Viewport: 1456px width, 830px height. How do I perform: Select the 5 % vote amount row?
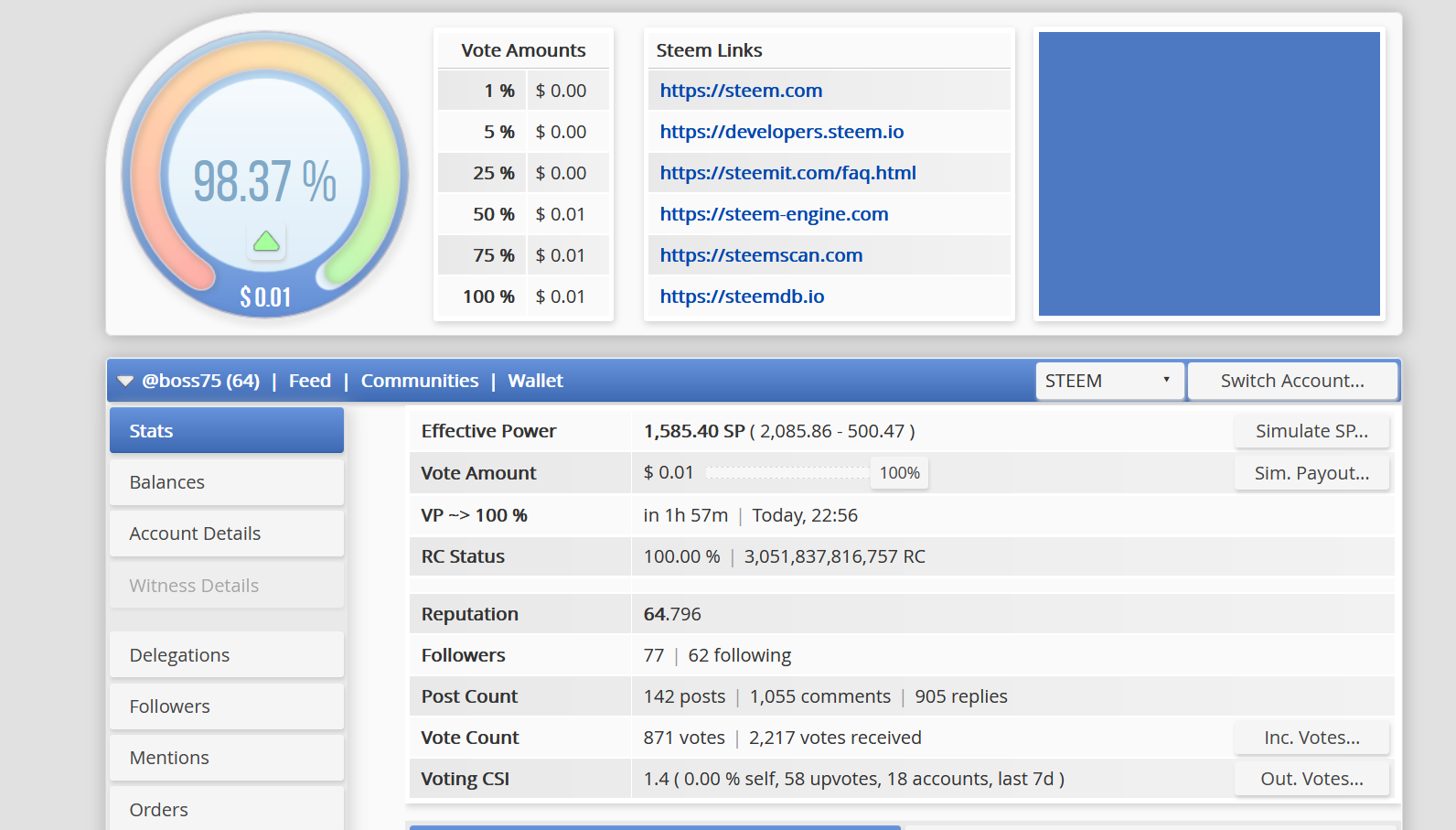(x=523, y=132)
